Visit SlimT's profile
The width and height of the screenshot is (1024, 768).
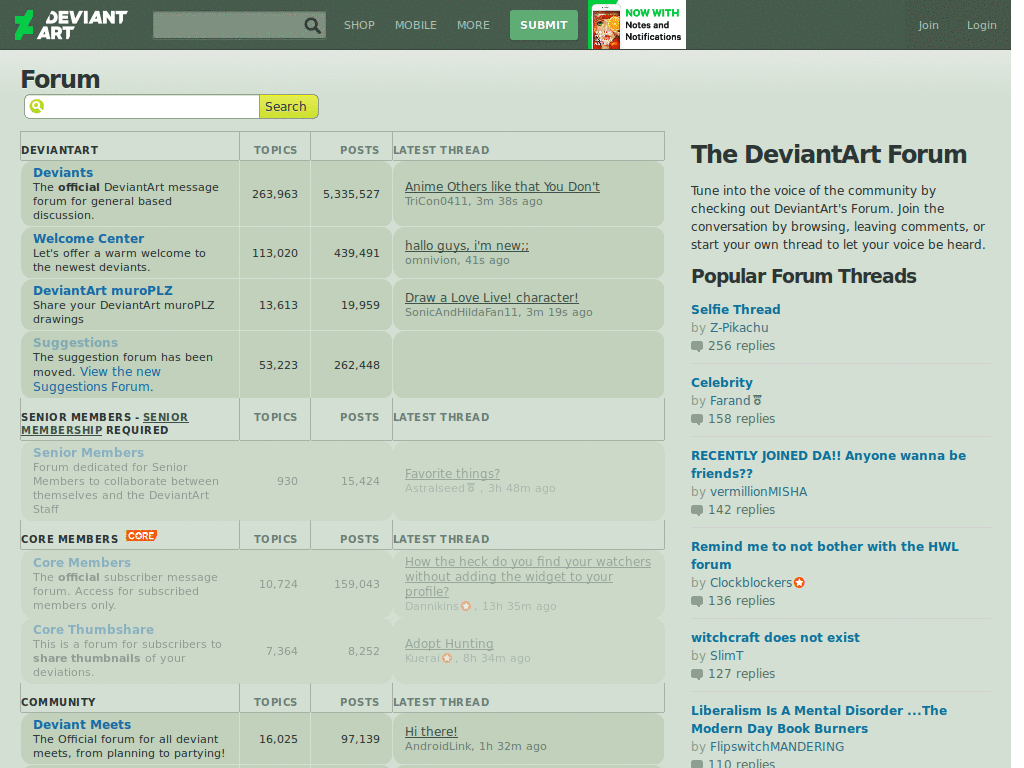point(726,656)
